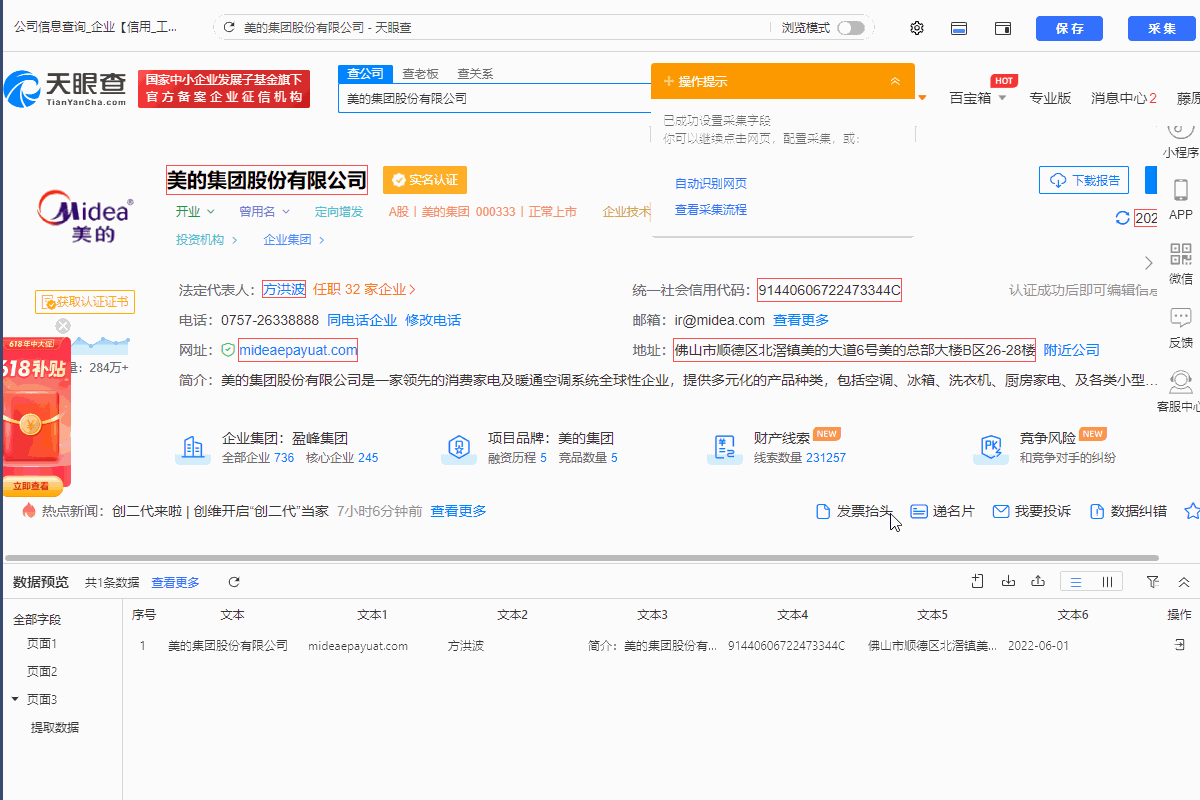This screenshot has height=800, width=1200.
Task: Open the Midea company logo
Action: coord(84,218)
